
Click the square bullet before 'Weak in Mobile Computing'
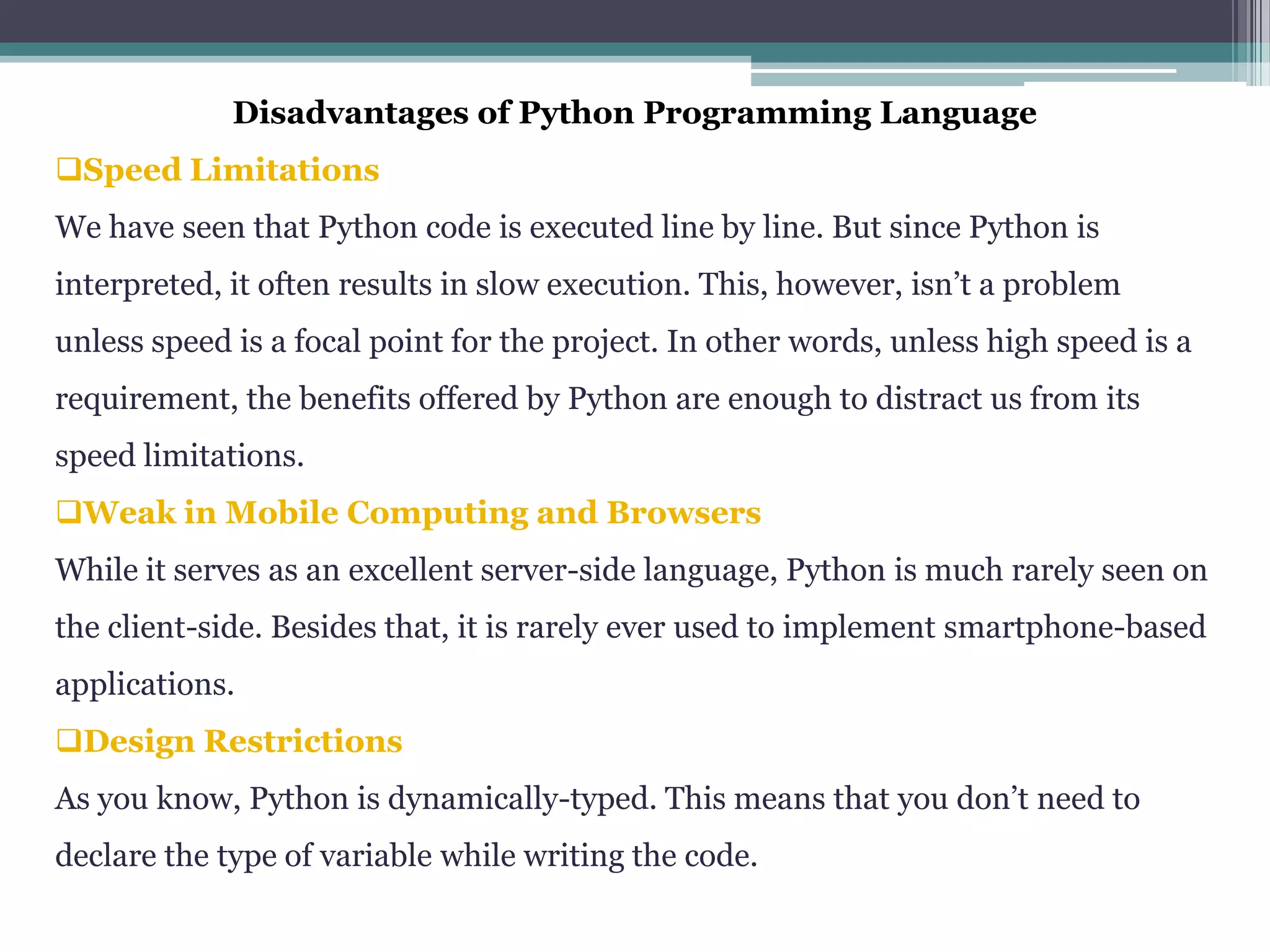pyautogui.click(x=68, y=513)
